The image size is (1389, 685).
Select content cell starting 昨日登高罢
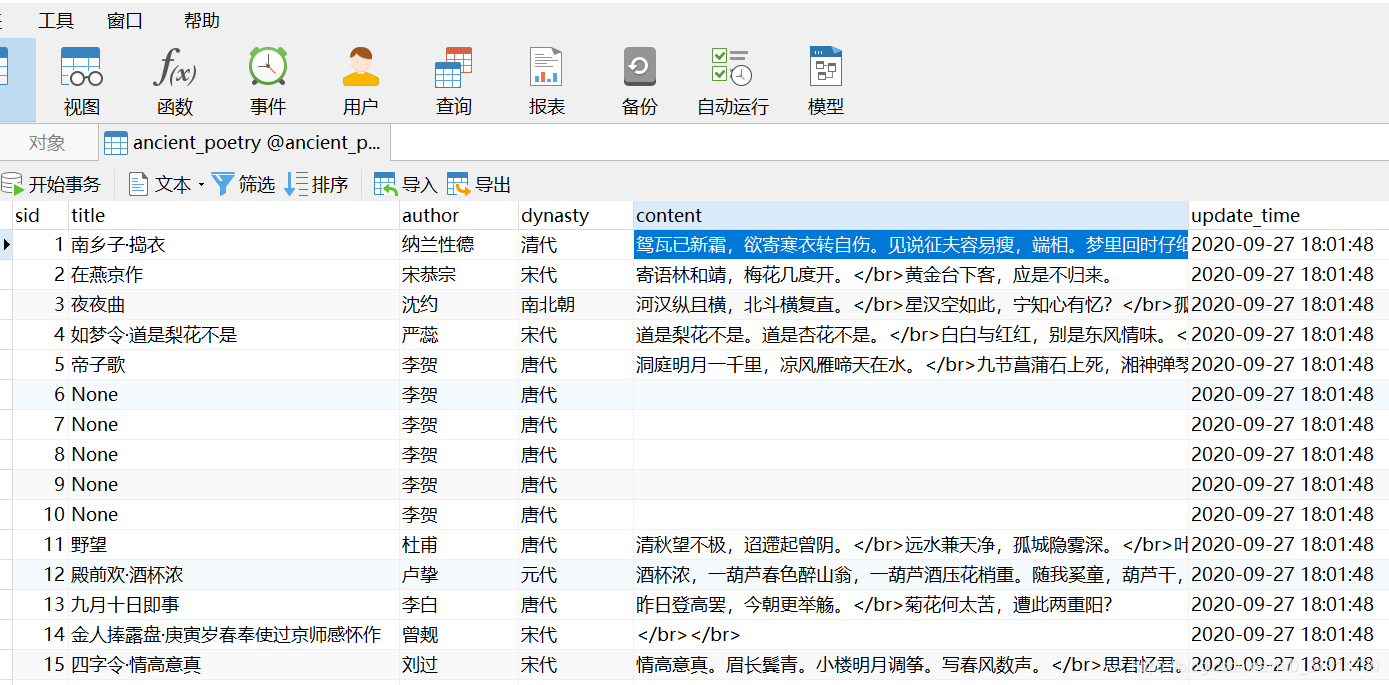click(911, 605)
